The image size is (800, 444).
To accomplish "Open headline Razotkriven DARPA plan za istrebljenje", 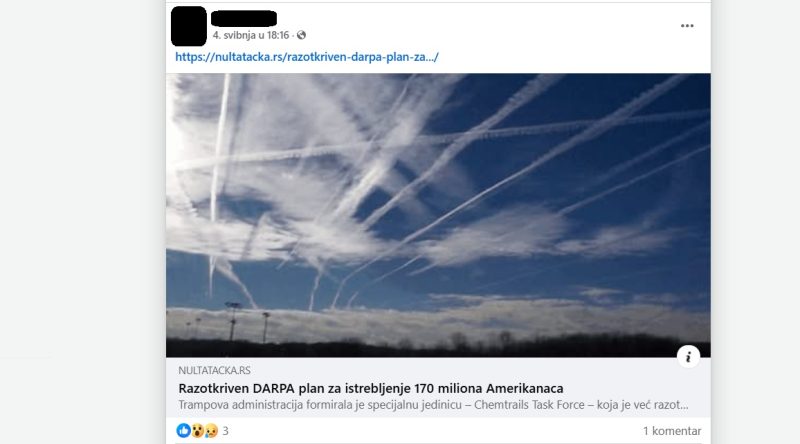I will pyautogui.click(x=371, y=388).
